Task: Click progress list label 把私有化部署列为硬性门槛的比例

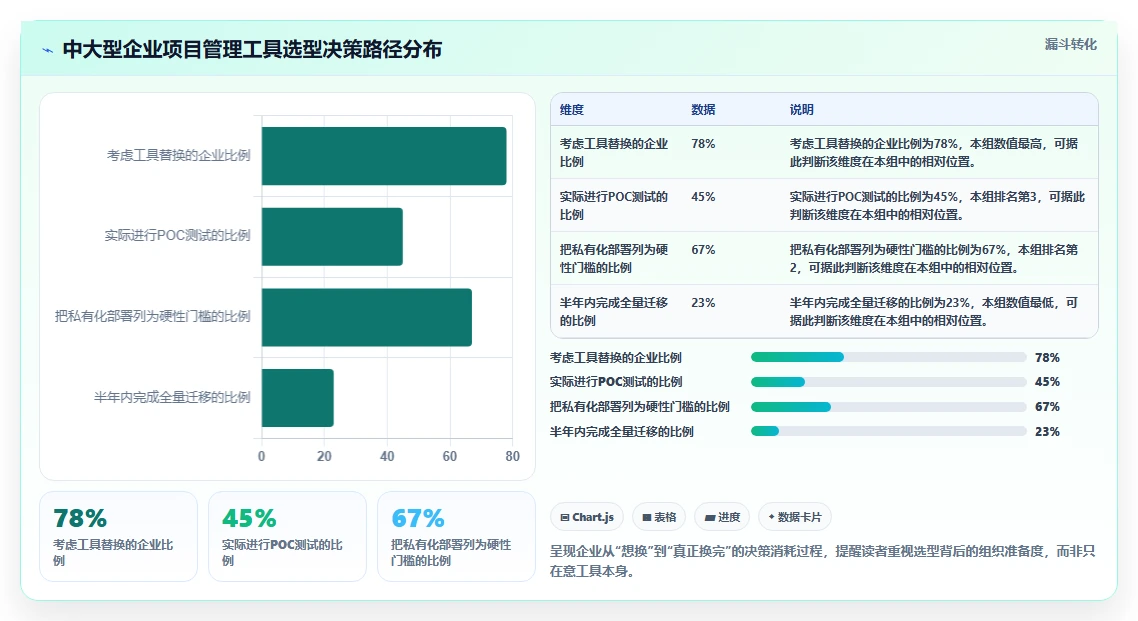Action: pos(639,407)
